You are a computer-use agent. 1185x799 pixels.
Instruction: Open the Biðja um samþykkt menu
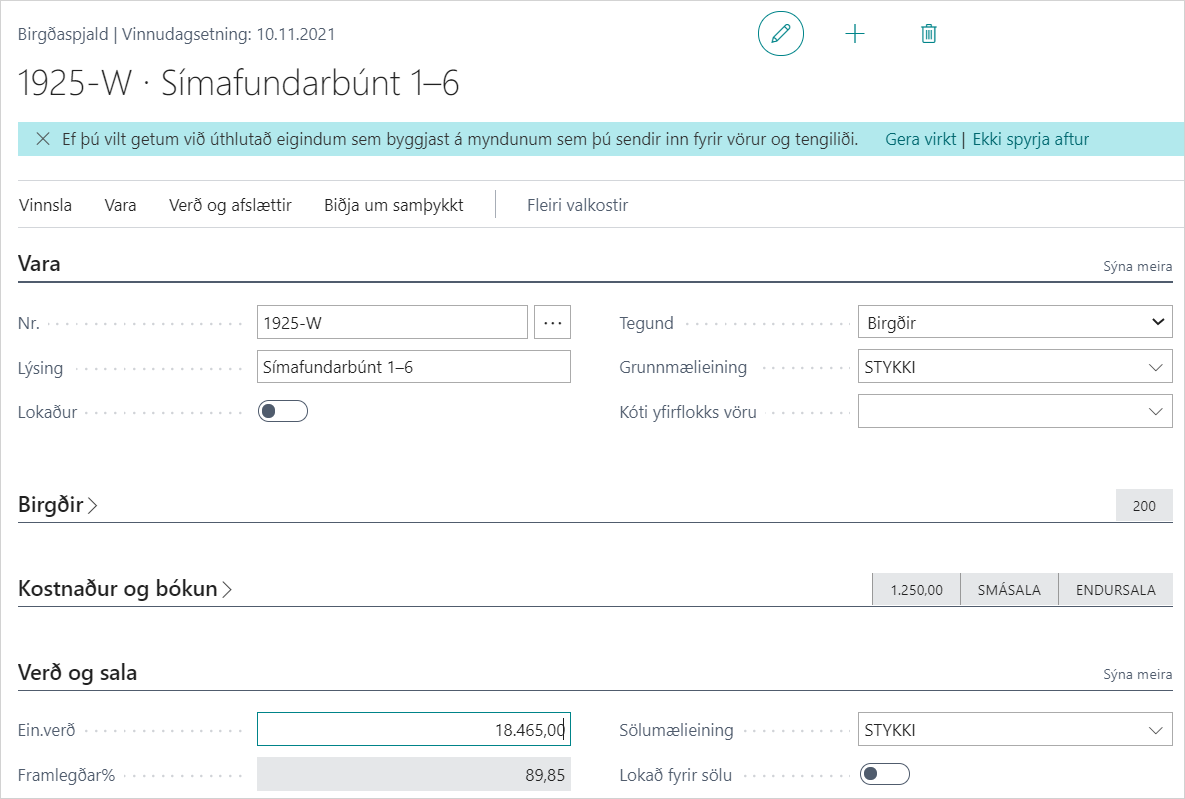tap(393, 206)
